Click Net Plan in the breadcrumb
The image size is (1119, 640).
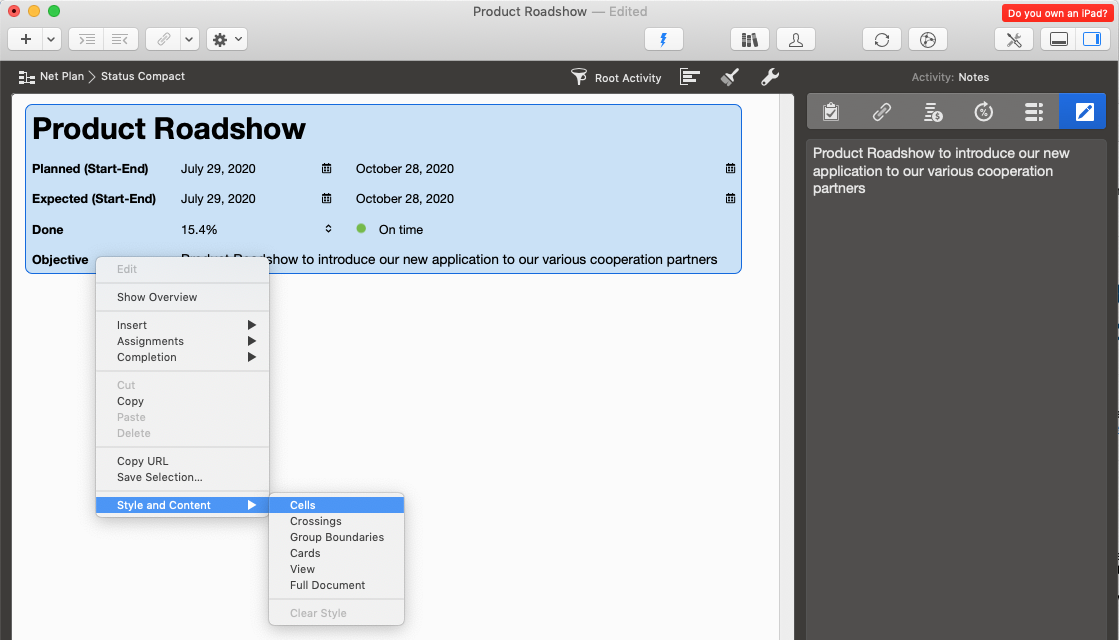coord(62,76)
